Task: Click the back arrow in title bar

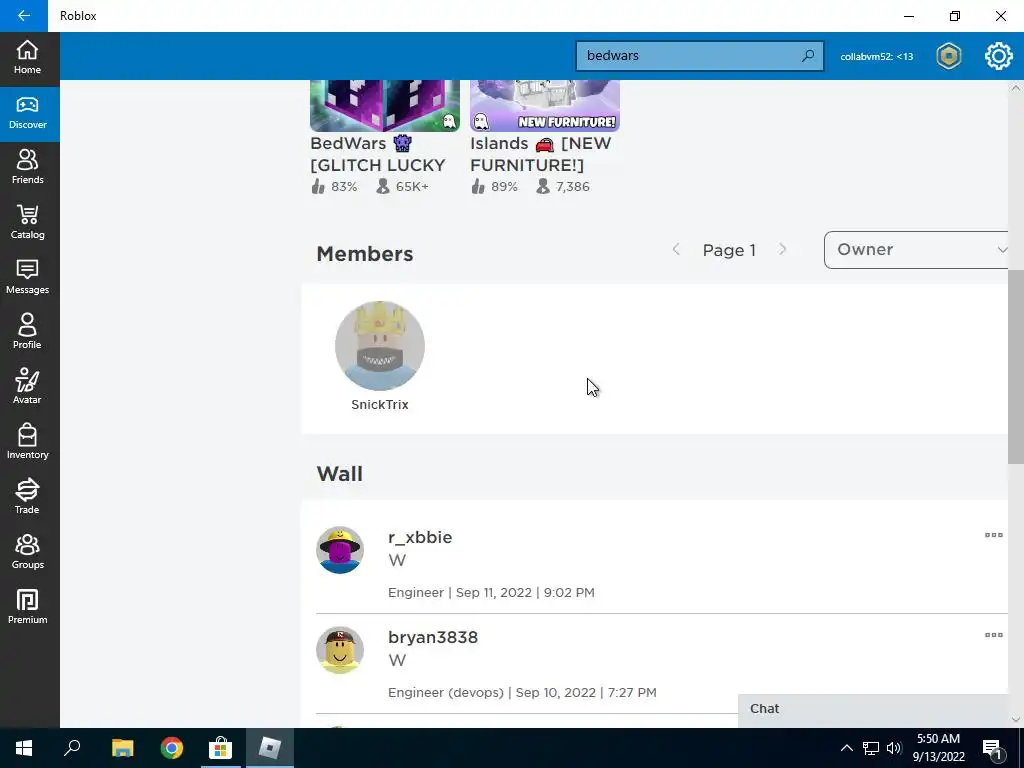Action: (24, 16)
